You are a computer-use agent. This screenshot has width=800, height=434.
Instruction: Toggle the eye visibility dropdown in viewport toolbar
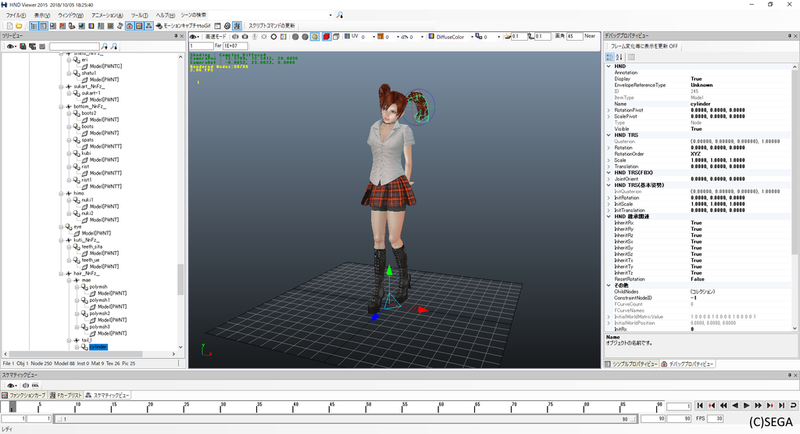[x=195, y=37]
